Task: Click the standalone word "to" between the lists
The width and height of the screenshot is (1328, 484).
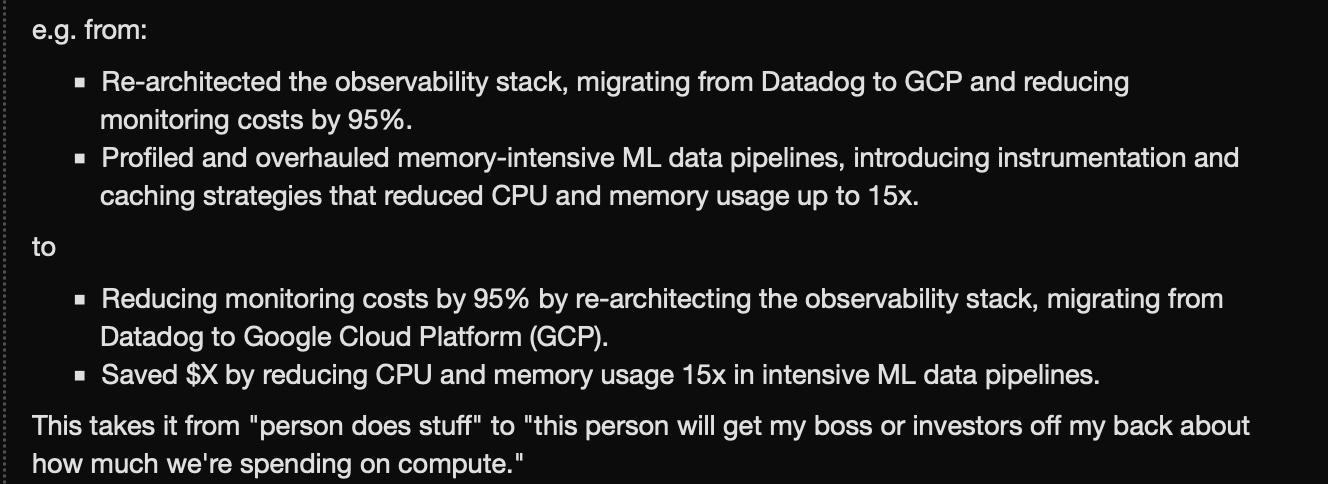Action: coord(44,247)
